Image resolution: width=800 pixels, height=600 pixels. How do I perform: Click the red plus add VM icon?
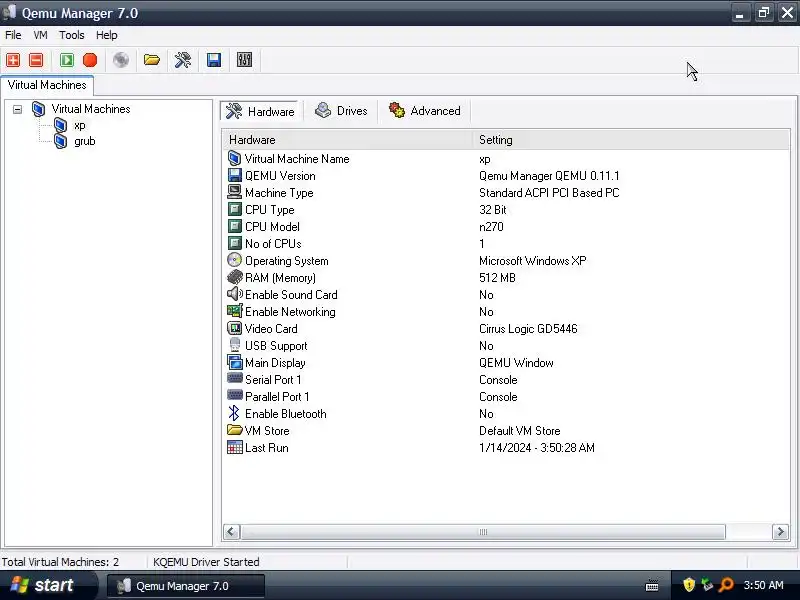coord(13,60)
